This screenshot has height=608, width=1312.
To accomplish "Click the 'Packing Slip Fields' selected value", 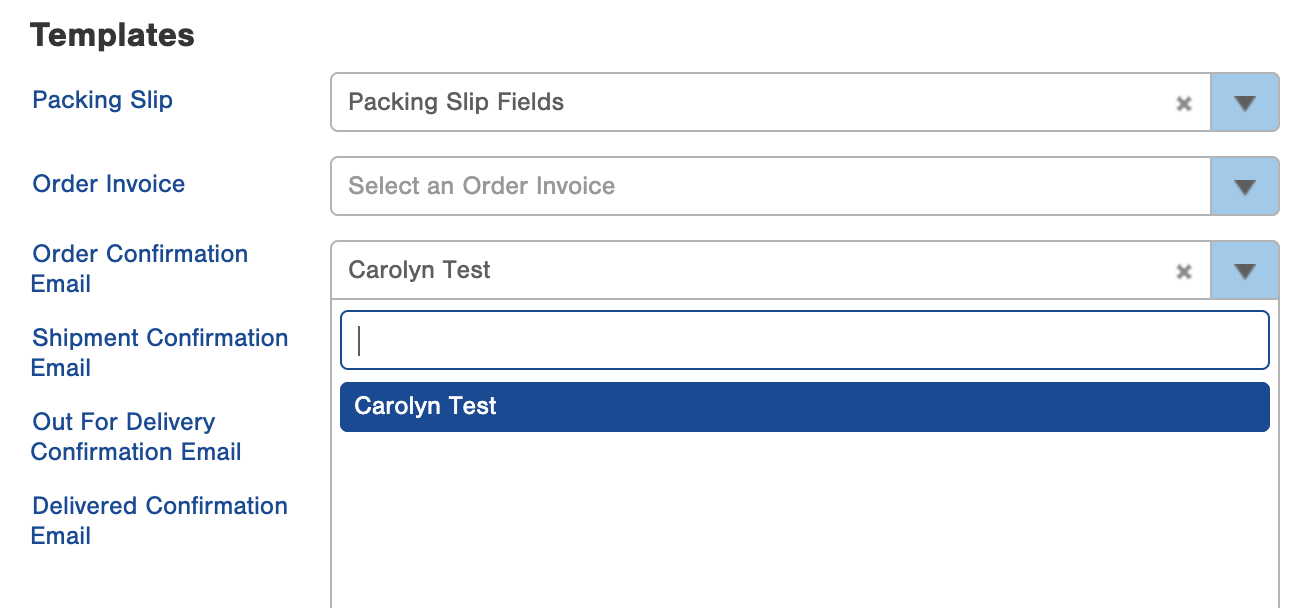I will [456, 102].
